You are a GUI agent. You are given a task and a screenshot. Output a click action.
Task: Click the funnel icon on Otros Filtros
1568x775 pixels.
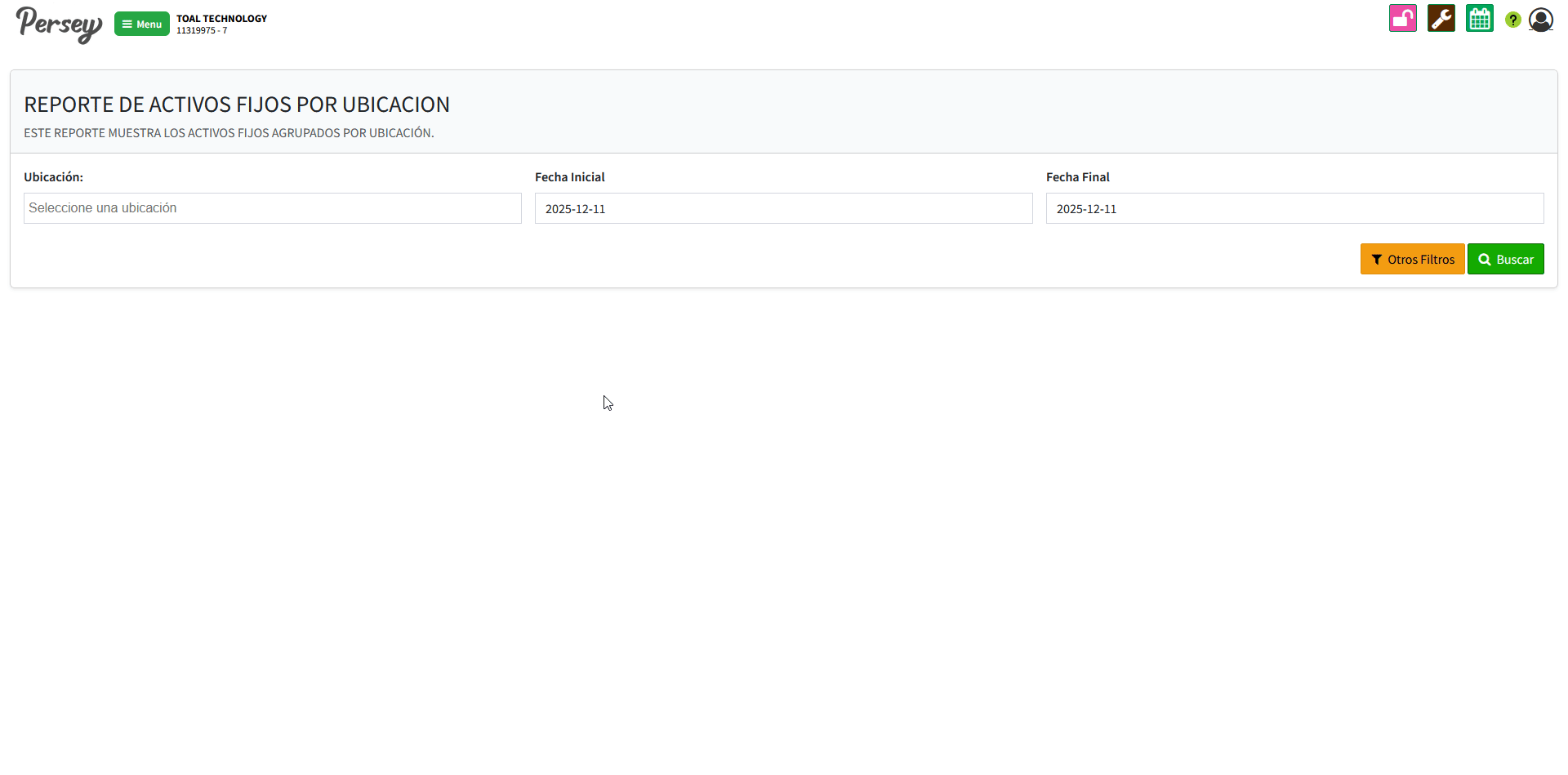pyautogui.click(x=1377, y=260)
